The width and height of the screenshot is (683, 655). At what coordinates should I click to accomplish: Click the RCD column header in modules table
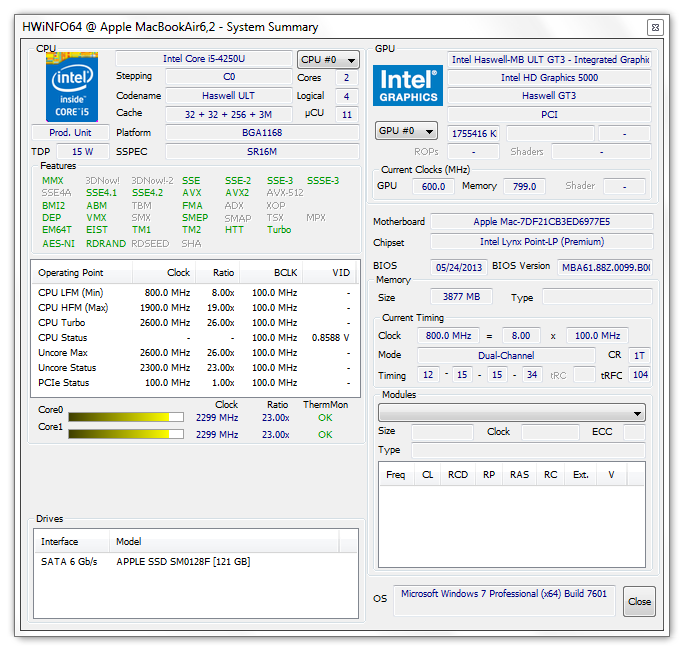[458, 475]
